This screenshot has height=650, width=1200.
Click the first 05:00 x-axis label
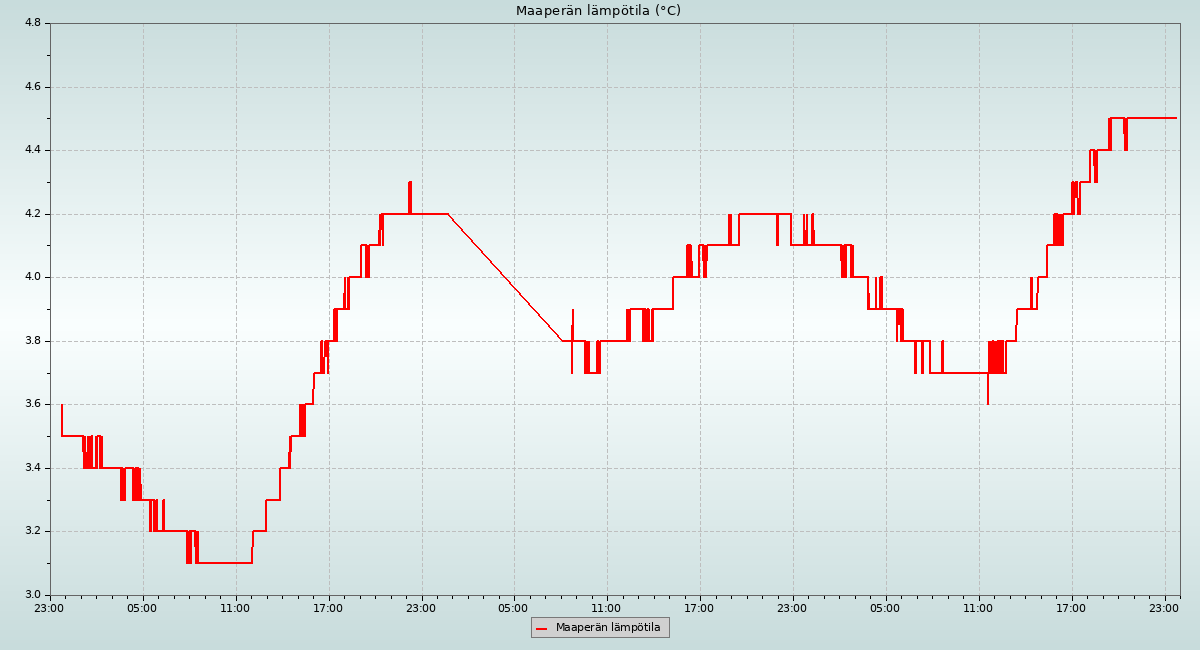[x=142, y=607]
